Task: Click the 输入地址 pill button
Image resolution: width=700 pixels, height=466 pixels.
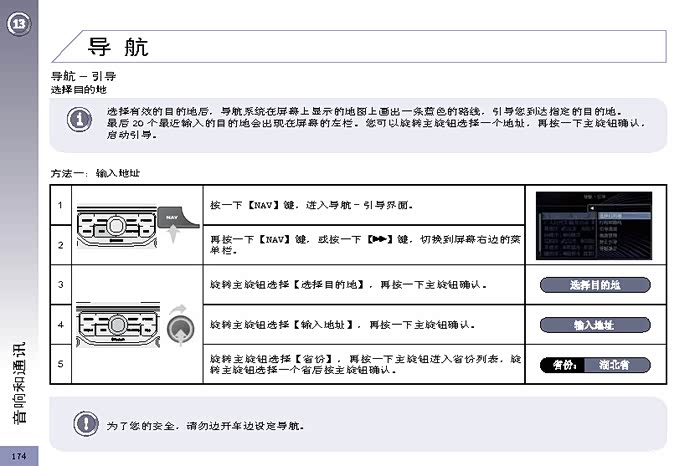Action: pyautogui.click(x=595, y=325)
